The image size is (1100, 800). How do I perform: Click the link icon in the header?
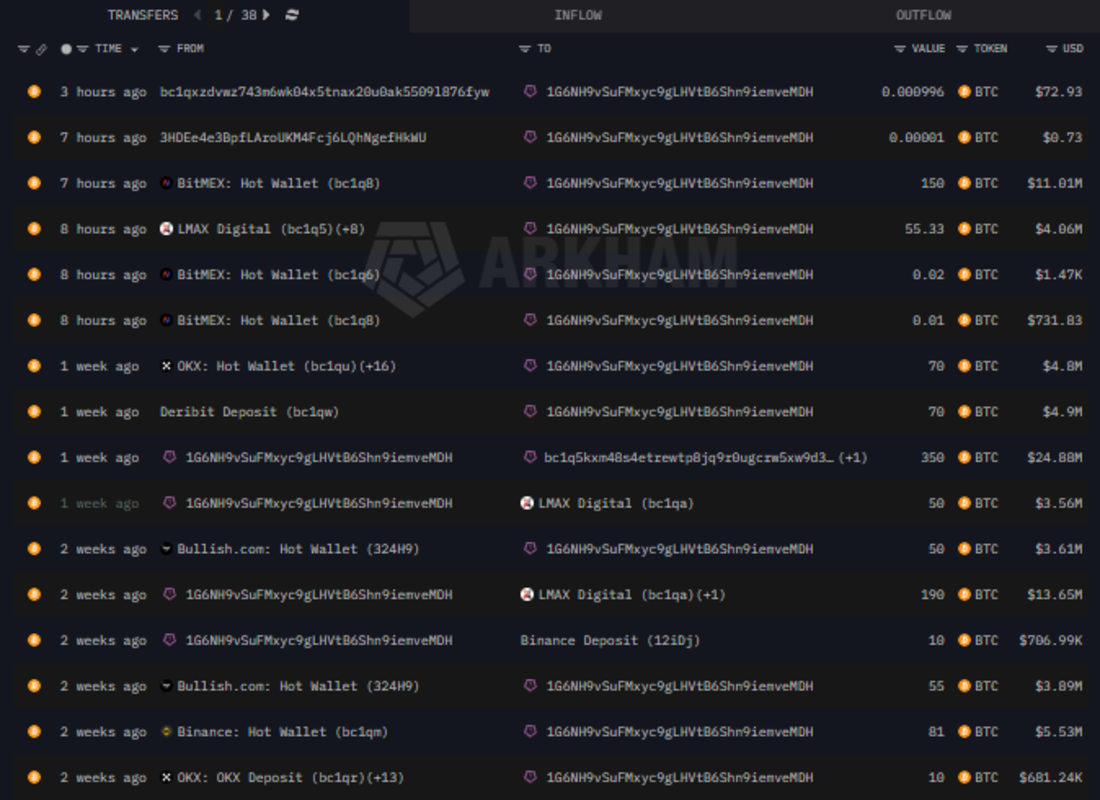pyautogui.click(x=41, y=49)
